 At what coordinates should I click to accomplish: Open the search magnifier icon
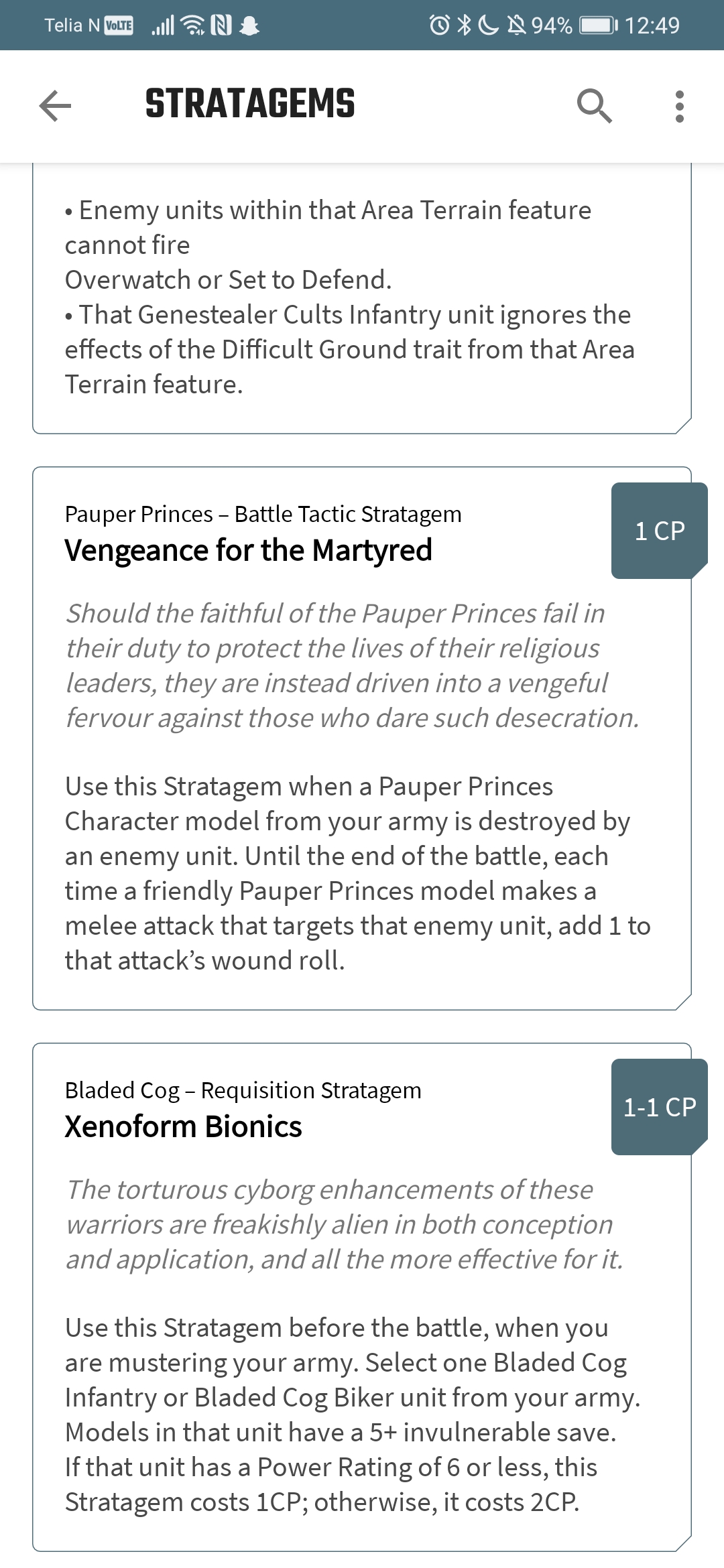point(594,106)
